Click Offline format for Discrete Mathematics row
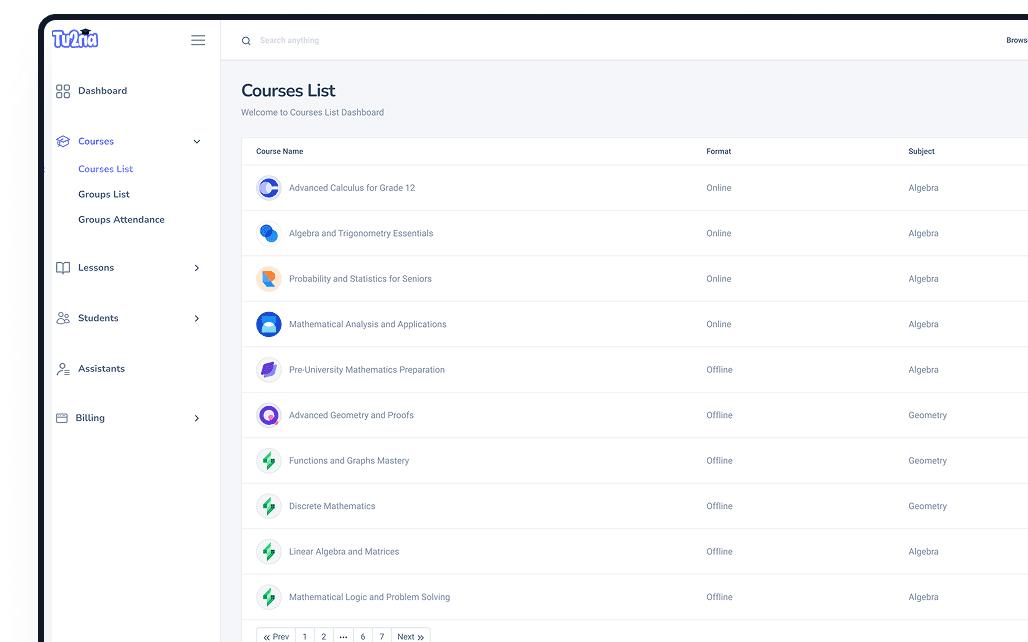This screenshot has height=642, width=1028. click(x=719, y=506)
